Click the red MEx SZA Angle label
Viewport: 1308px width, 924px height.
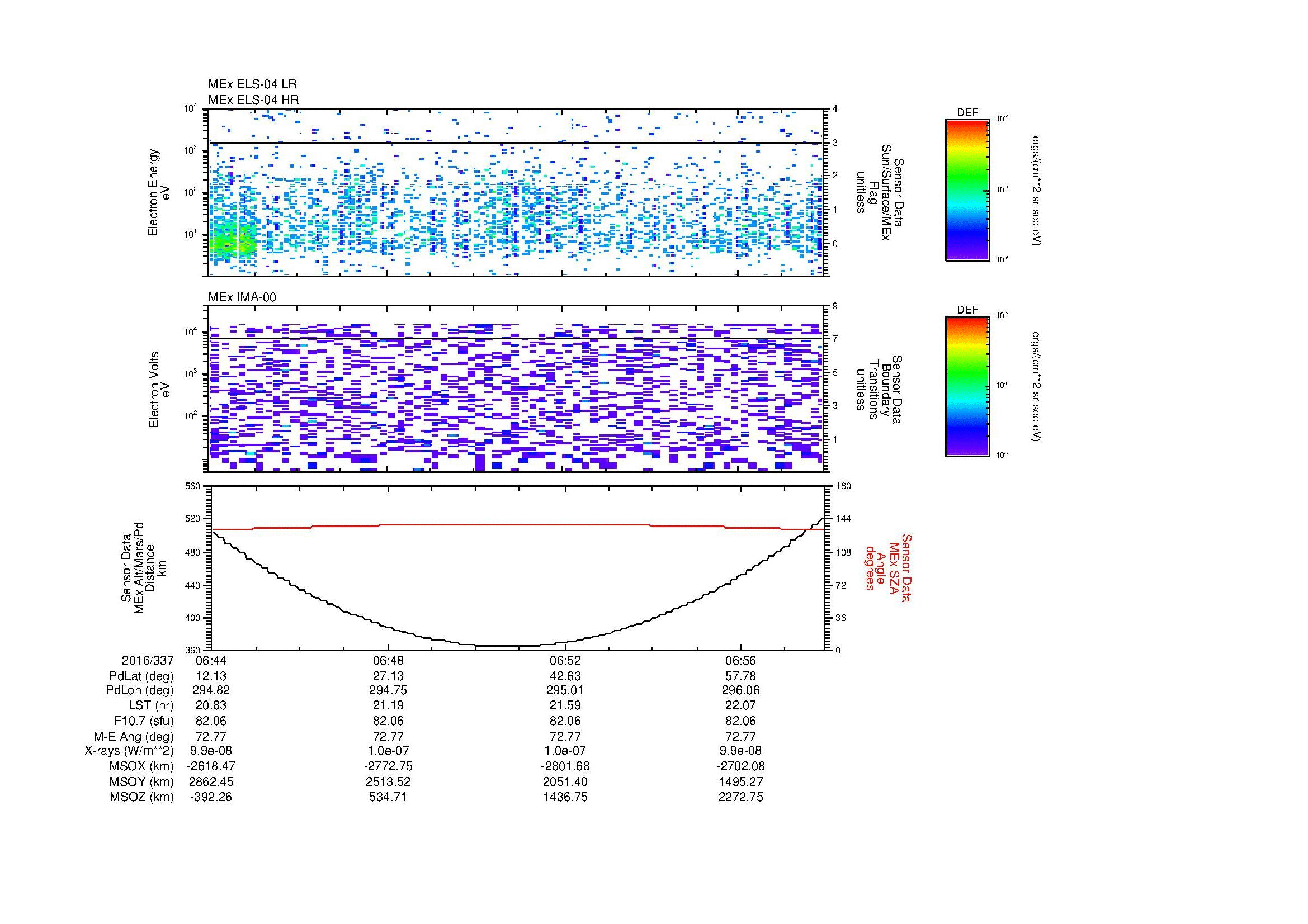[x=887, y=569]
